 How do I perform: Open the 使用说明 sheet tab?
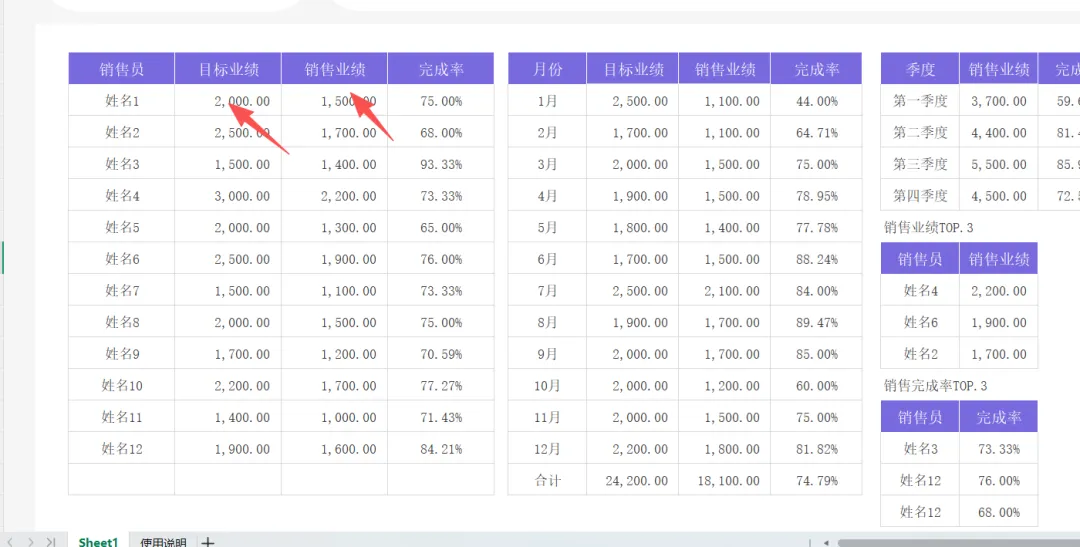point(163,541)
